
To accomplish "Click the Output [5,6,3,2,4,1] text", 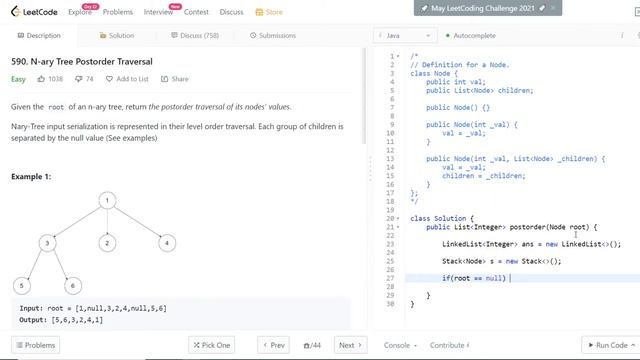I will coord(61,320).
